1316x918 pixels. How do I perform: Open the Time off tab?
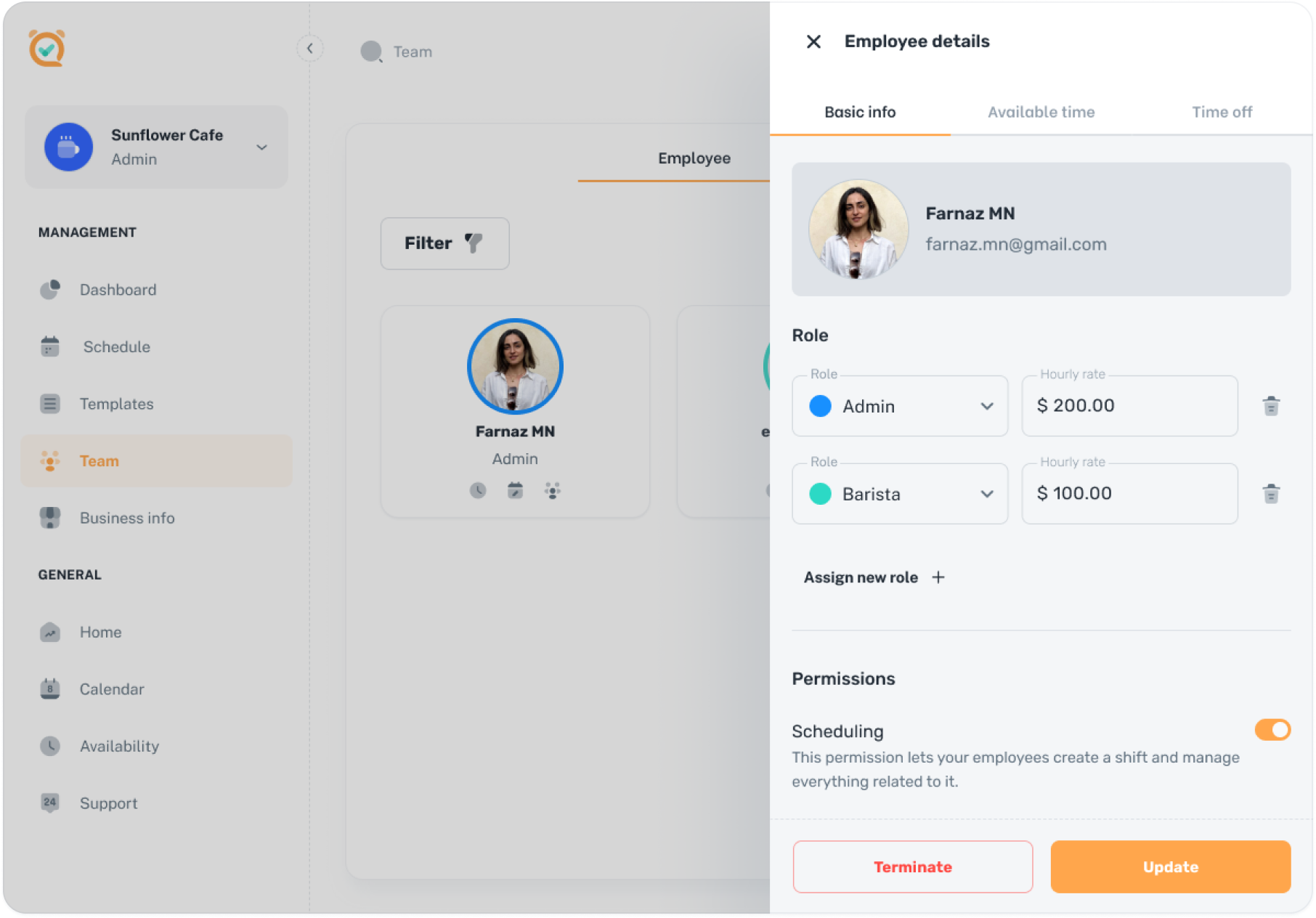[x=1222, y=112]
